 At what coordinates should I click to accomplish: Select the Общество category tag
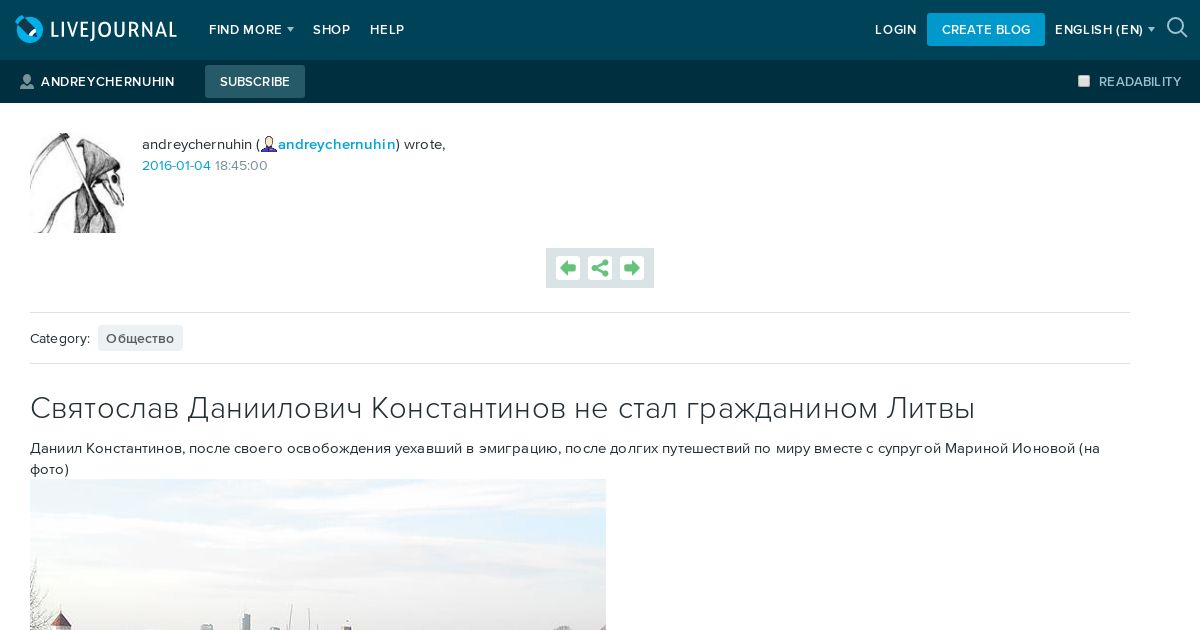tap(140, 338)
